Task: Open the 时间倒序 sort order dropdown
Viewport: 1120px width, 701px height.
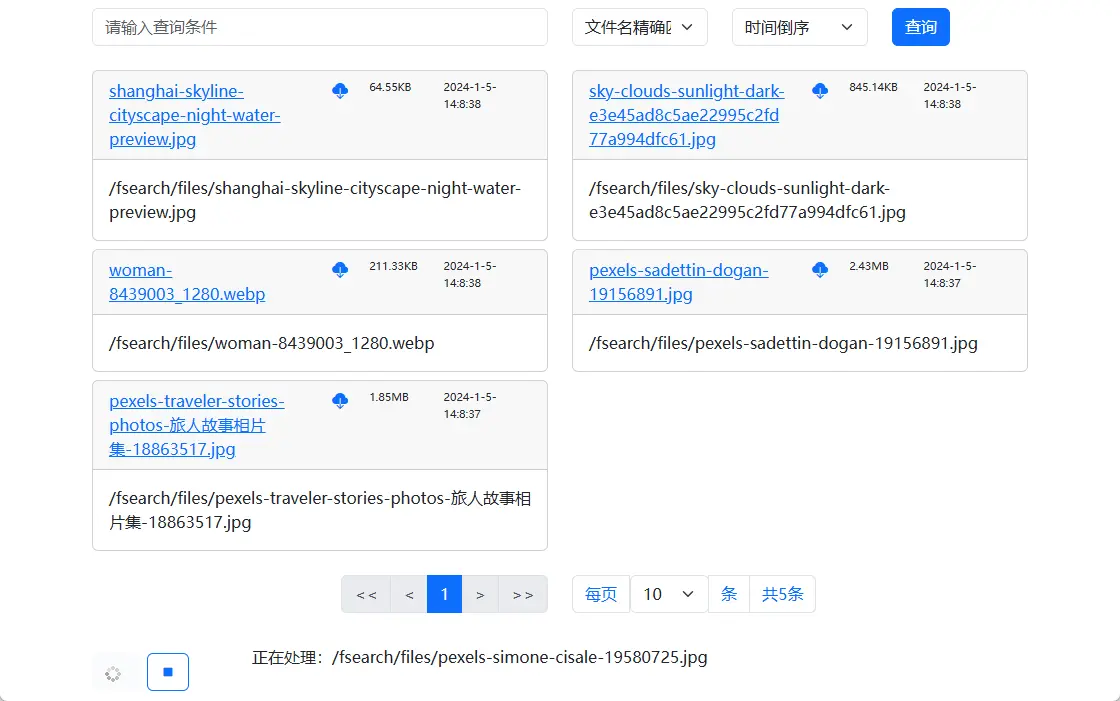Action: point(799,27)
